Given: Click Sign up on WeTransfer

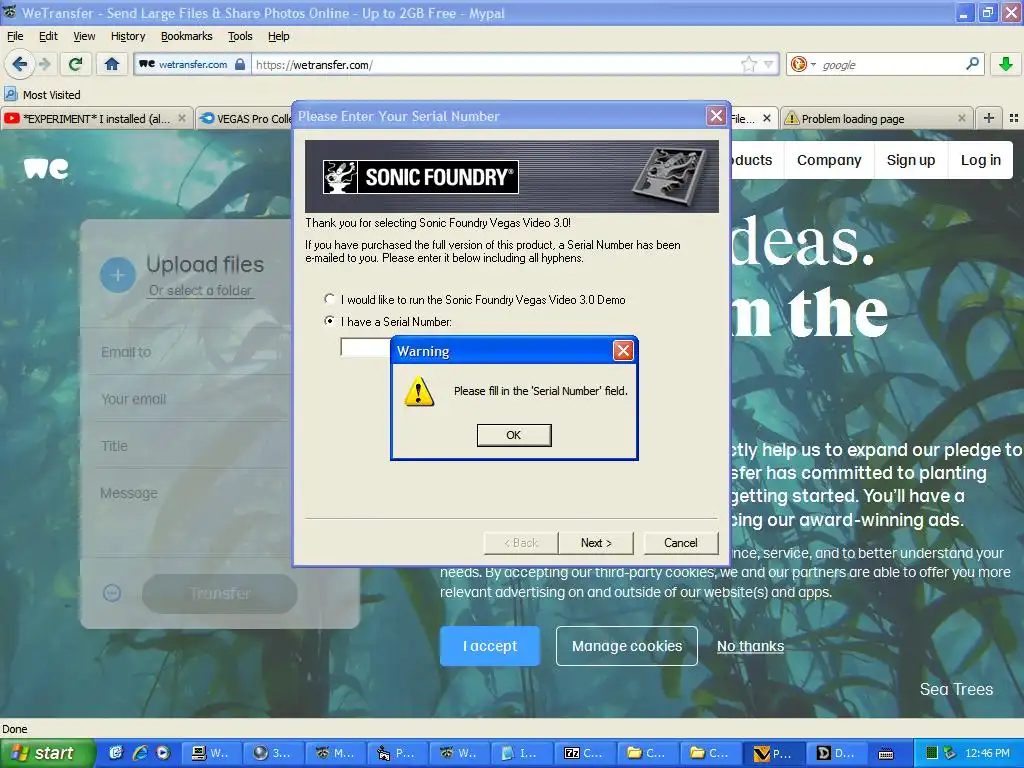Looking at the screenshot, I should coord(910,160).
